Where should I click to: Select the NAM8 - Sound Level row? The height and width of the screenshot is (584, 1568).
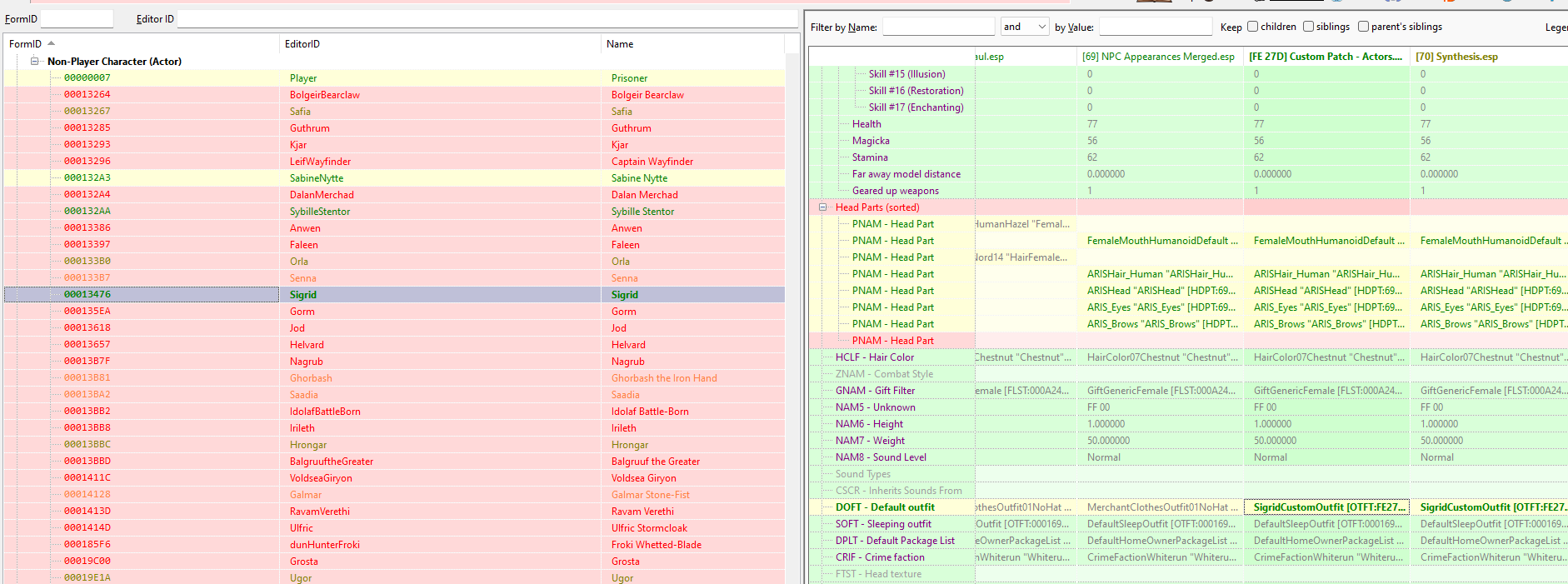coord(1188,457)
